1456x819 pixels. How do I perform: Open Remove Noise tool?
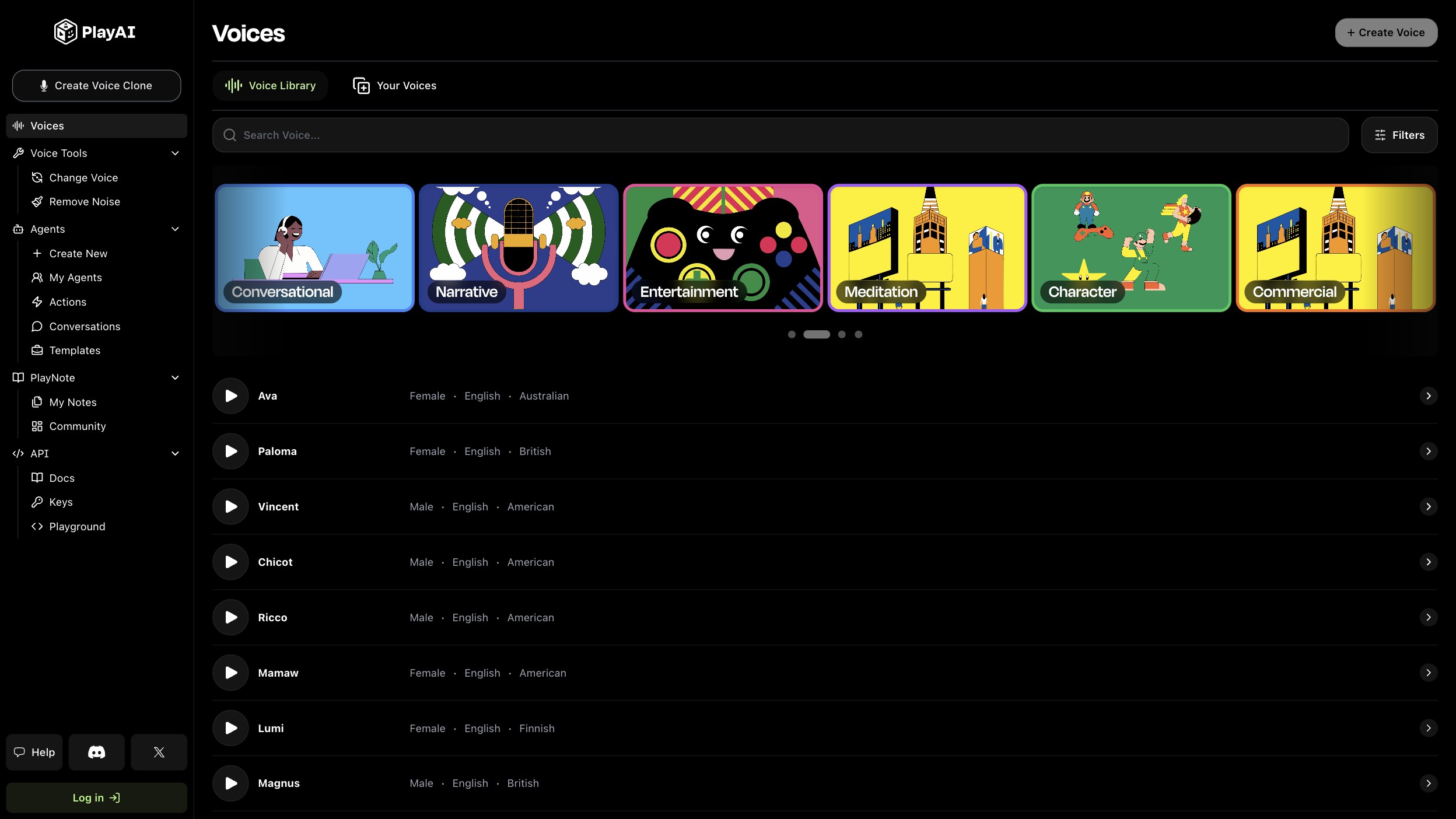[x=85, y=202]
